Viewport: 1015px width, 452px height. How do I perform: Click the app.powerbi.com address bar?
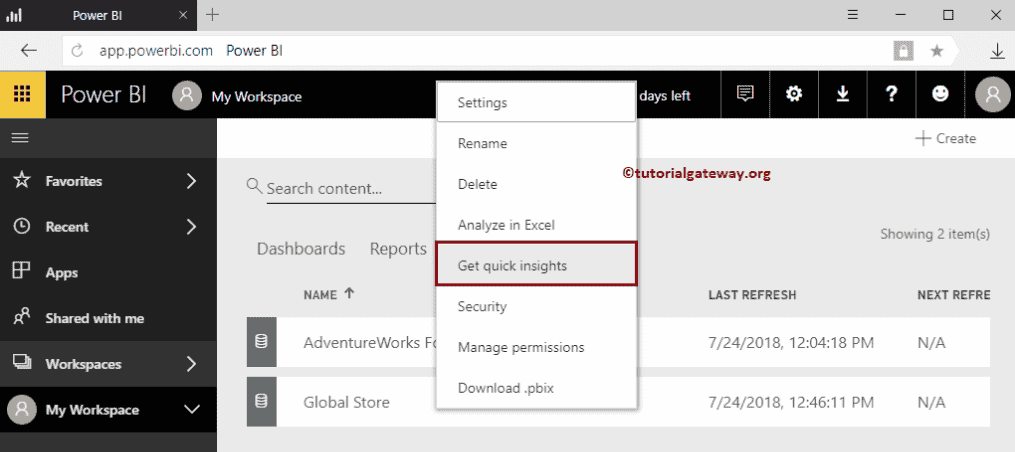click(x=156, y=51)
